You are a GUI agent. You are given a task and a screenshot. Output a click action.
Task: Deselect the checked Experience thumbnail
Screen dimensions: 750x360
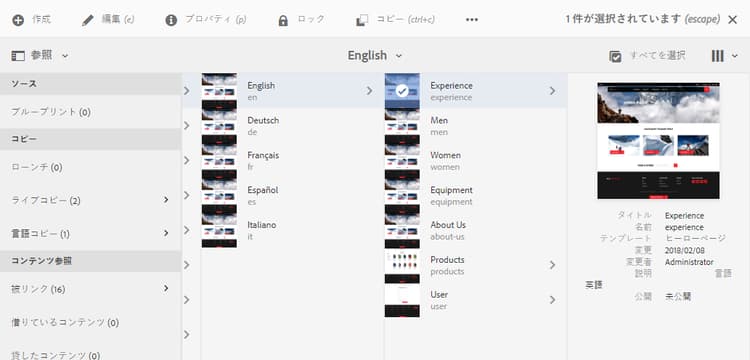[x=402, y=91]
